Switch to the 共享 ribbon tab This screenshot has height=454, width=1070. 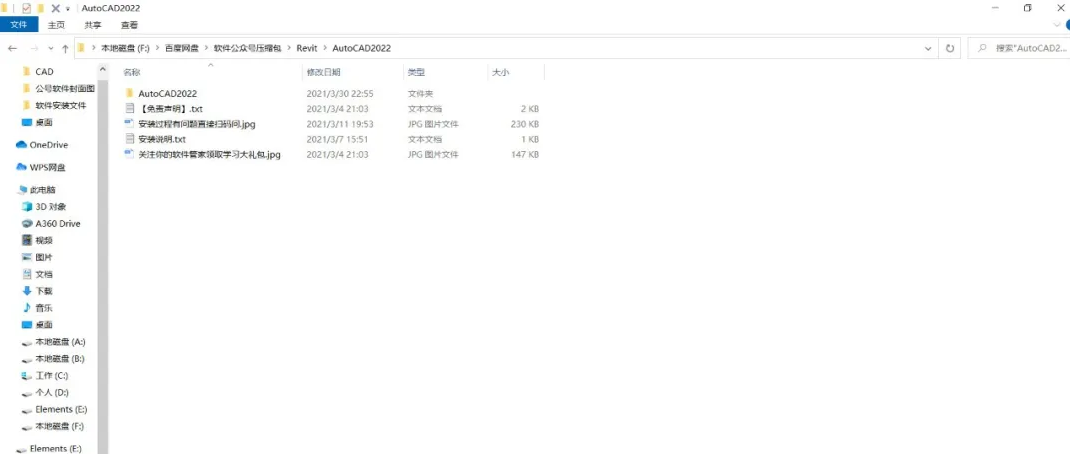(93, 25)
